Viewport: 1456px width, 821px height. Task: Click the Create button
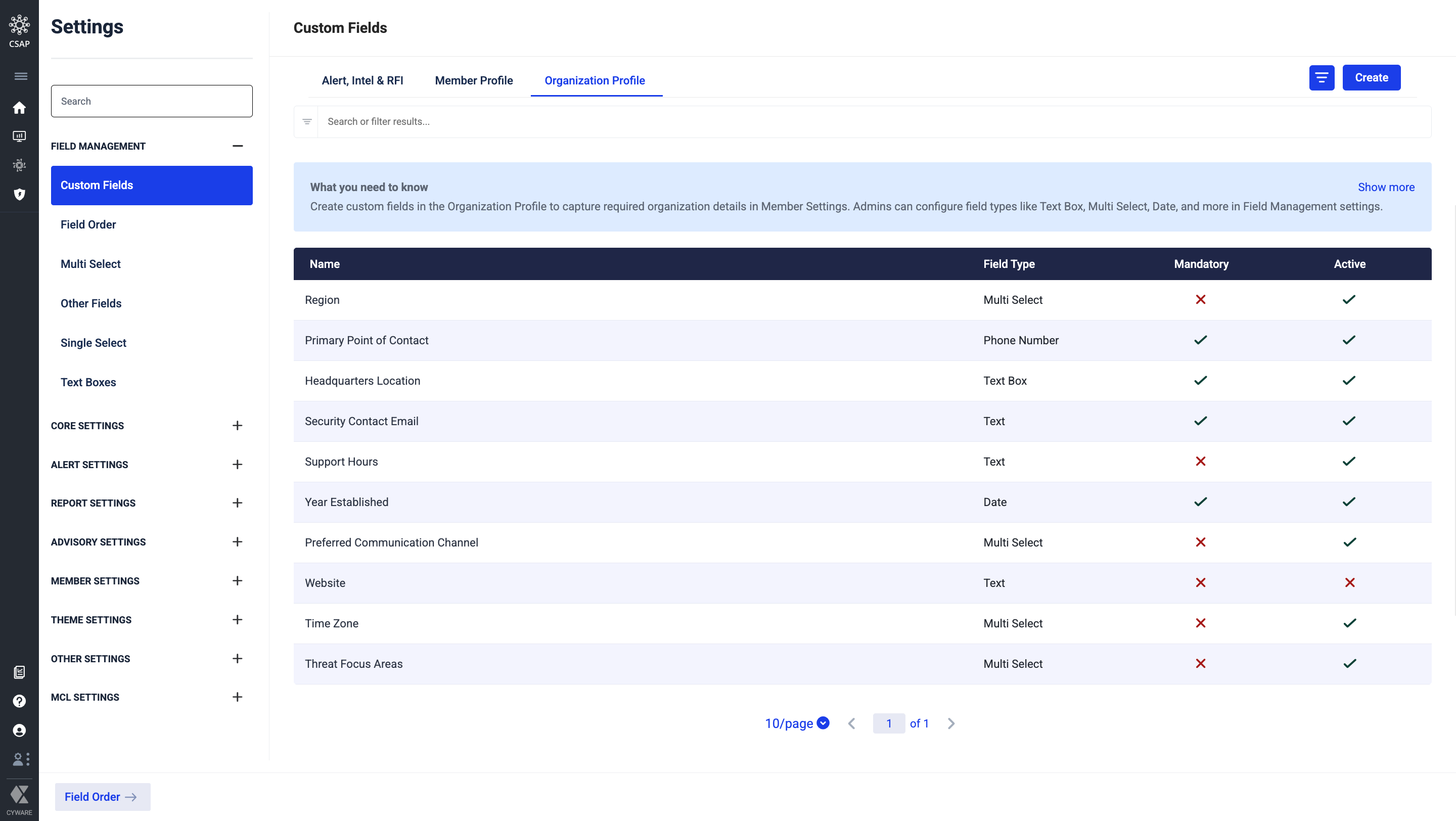point(1371,77)
